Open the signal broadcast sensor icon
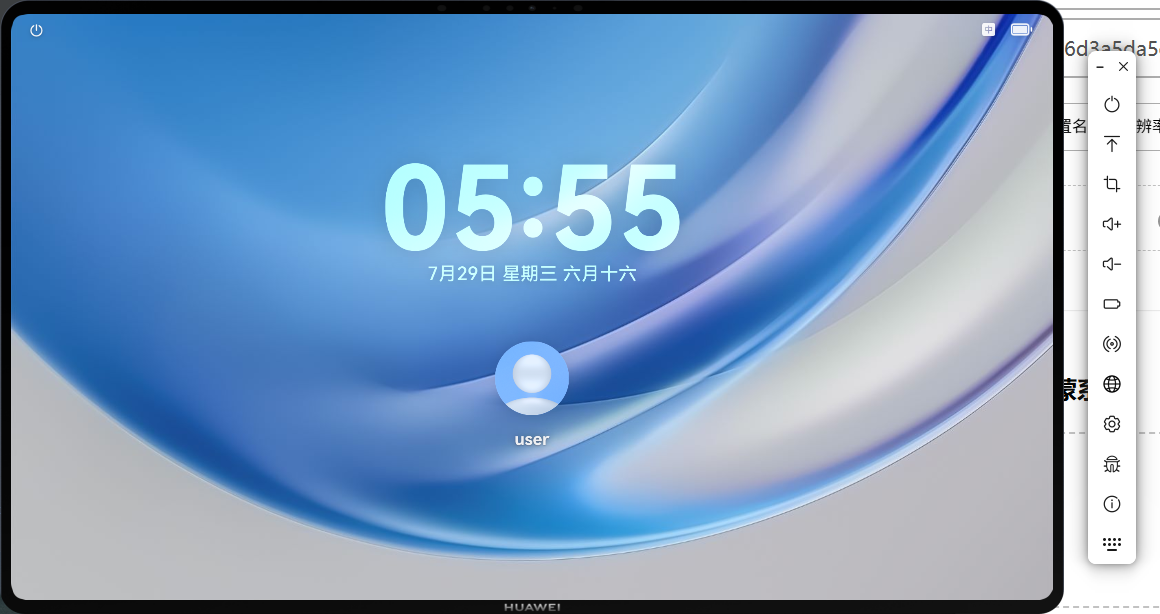 pos(1112,344)
